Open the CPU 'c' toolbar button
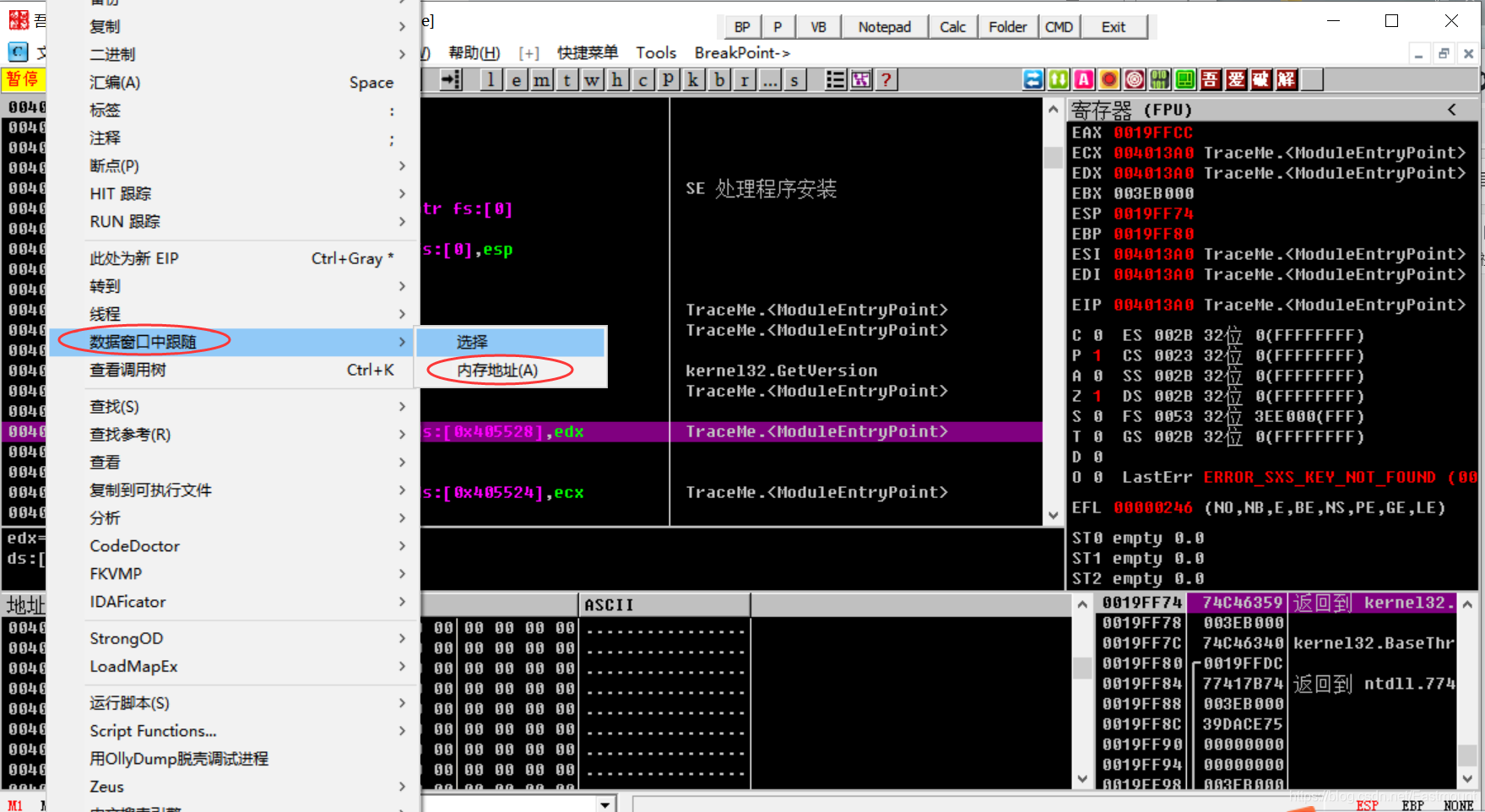Image resolution: width=1485 pixels, height=812 pixels. tap(642, 80)
